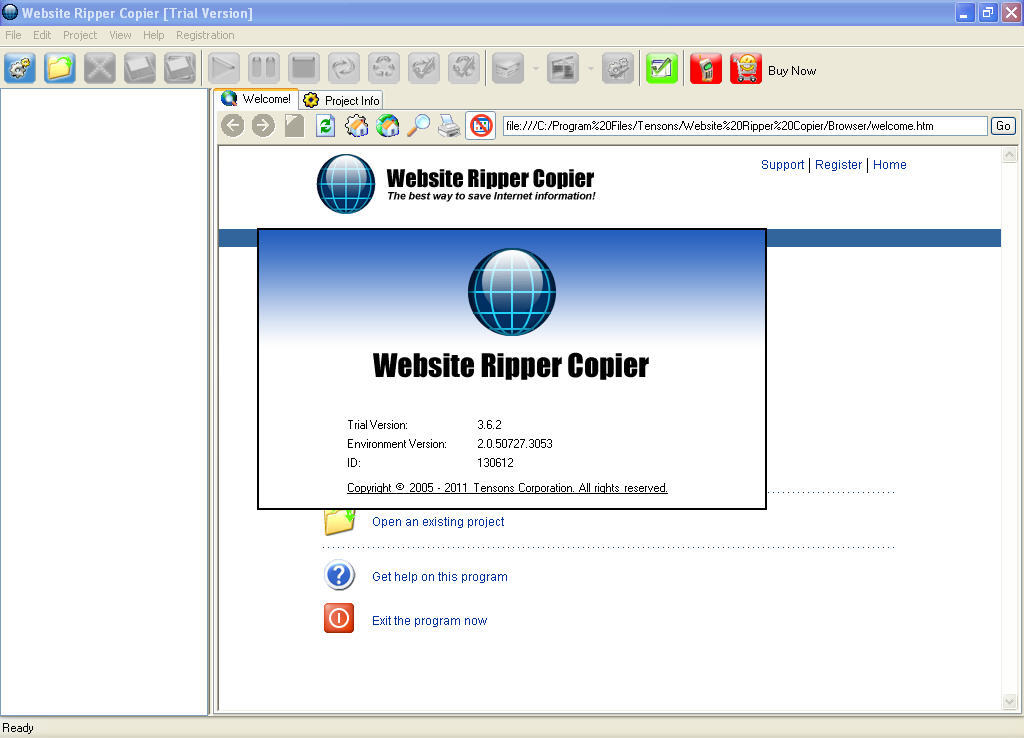Click the red registration icon beside Buy Now
Screen dimensions: 1024x738
[x=706, y=69]
